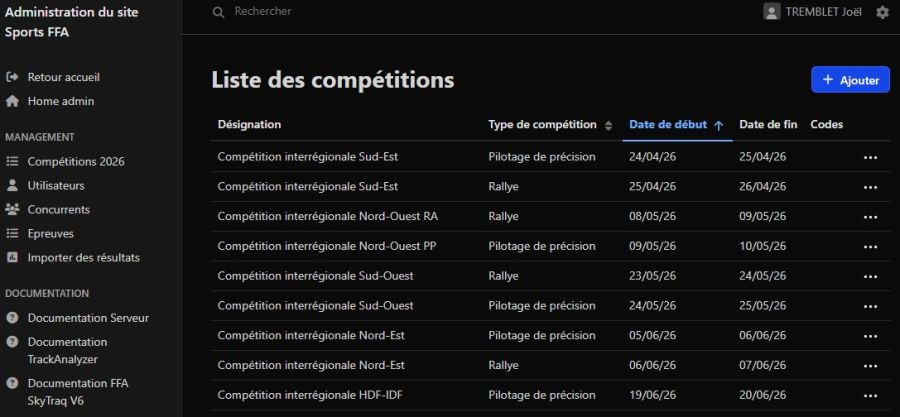Click the Documentation Serveur help icon
This screenshot has width=900, height=417.
12,318
